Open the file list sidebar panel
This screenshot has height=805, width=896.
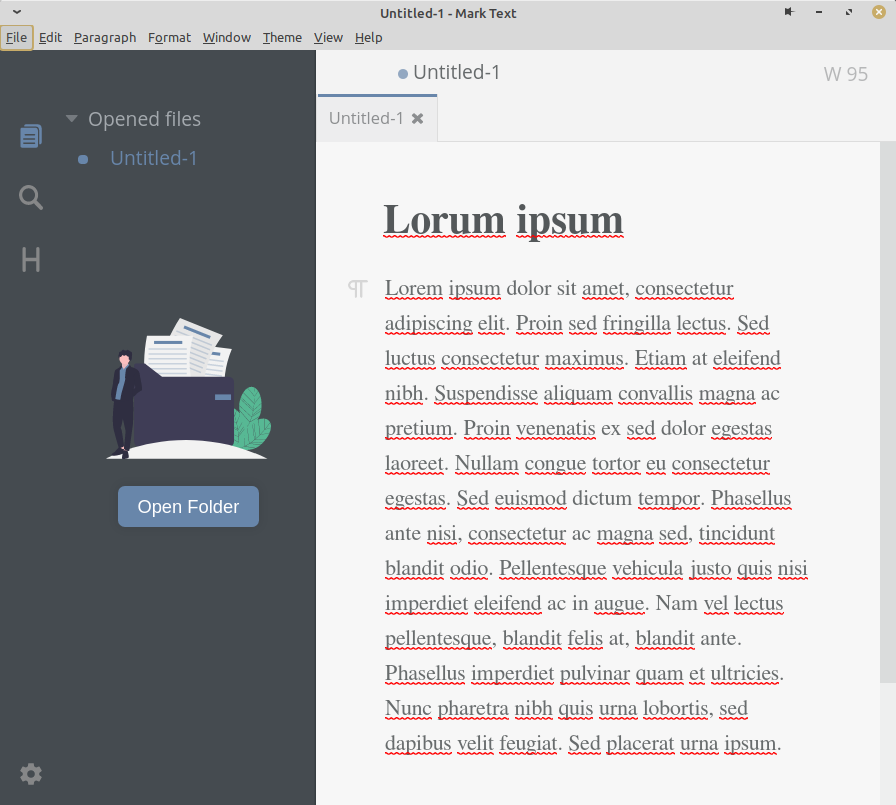coord(30,135)
